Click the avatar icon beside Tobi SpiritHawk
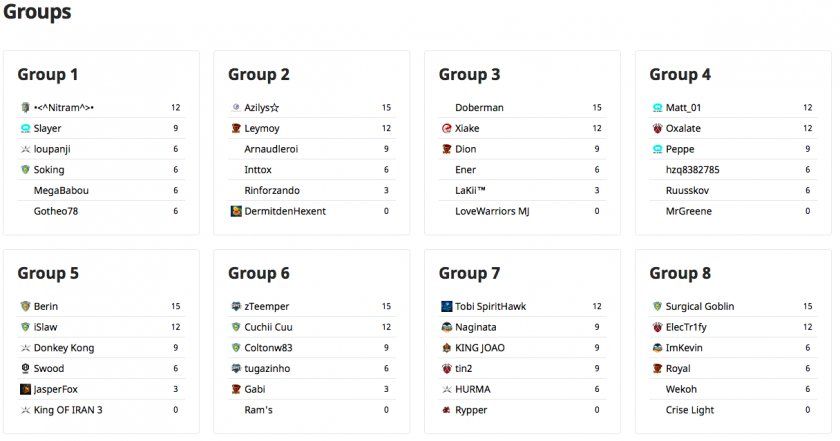This screenshot has width=840, height=441. tap(447, 306)
